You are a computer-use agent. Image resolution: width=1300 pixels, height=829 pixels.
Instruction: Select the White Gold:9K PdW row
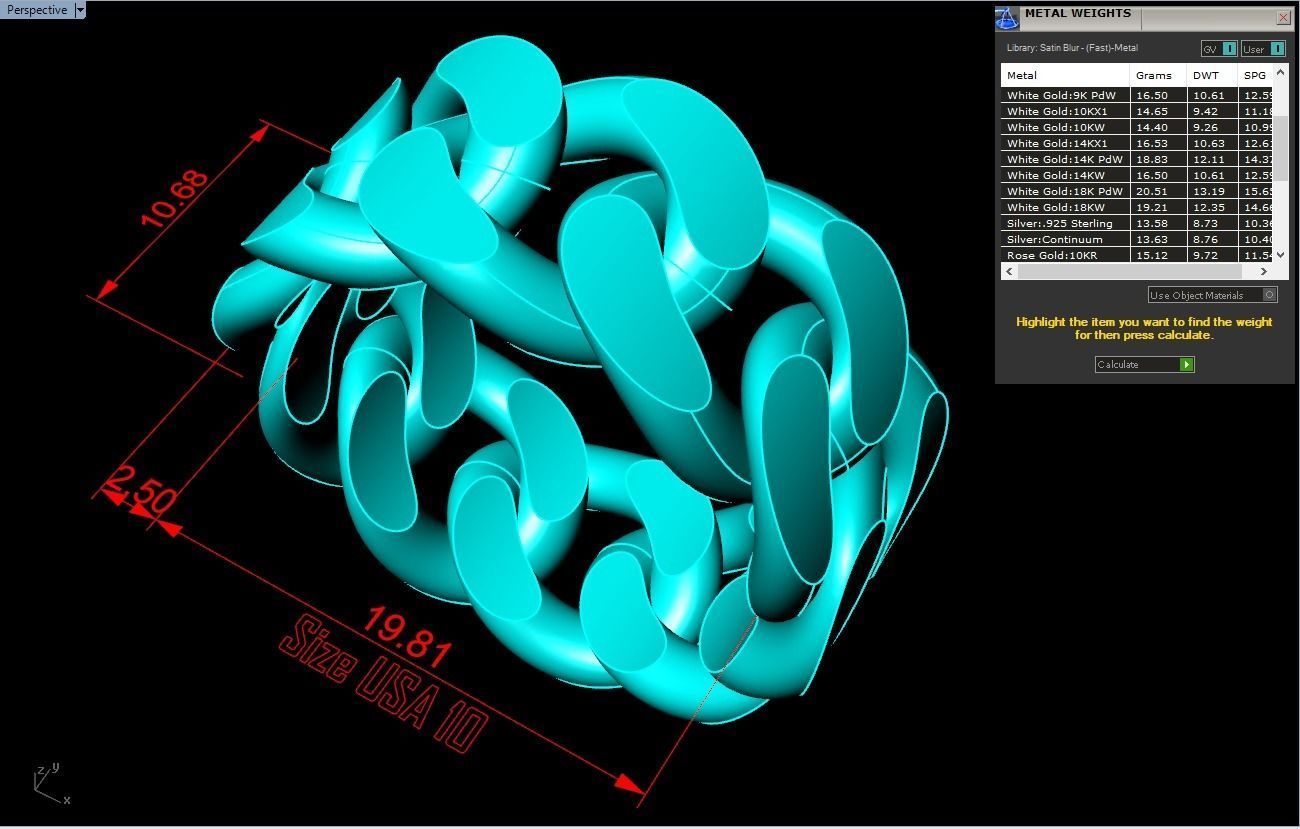(1137, 95)
